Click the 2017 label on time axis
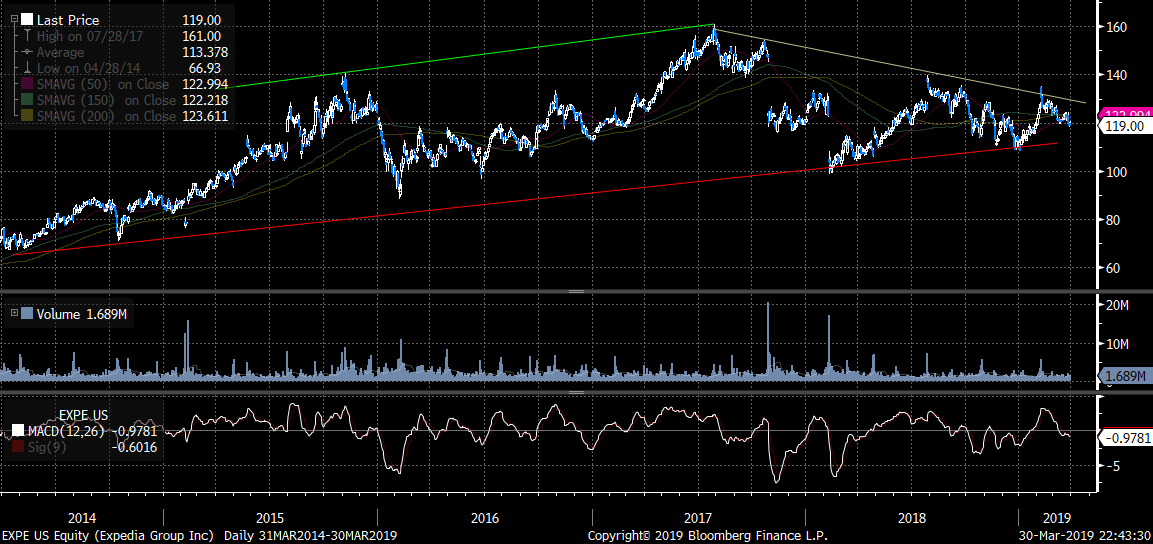Image resolution: width=1153 pixels, height=544 pixels. coord(700,518)
